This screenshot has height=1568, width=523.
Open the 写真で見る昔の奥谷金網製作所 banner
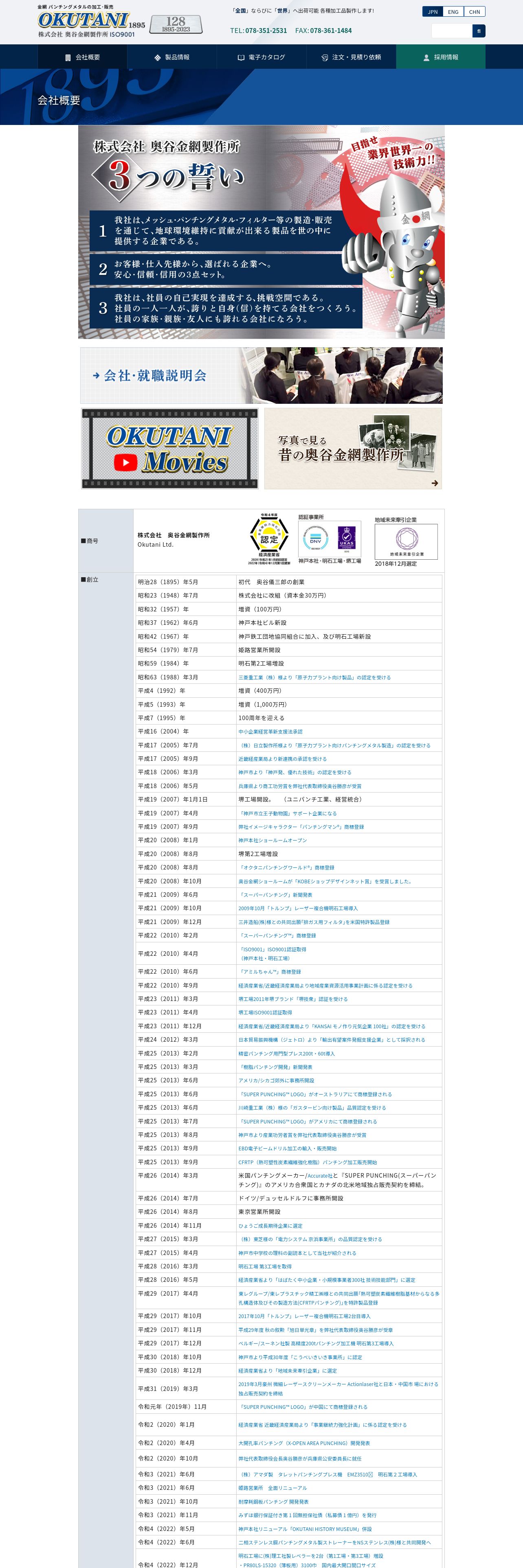[x=353, y=449]
